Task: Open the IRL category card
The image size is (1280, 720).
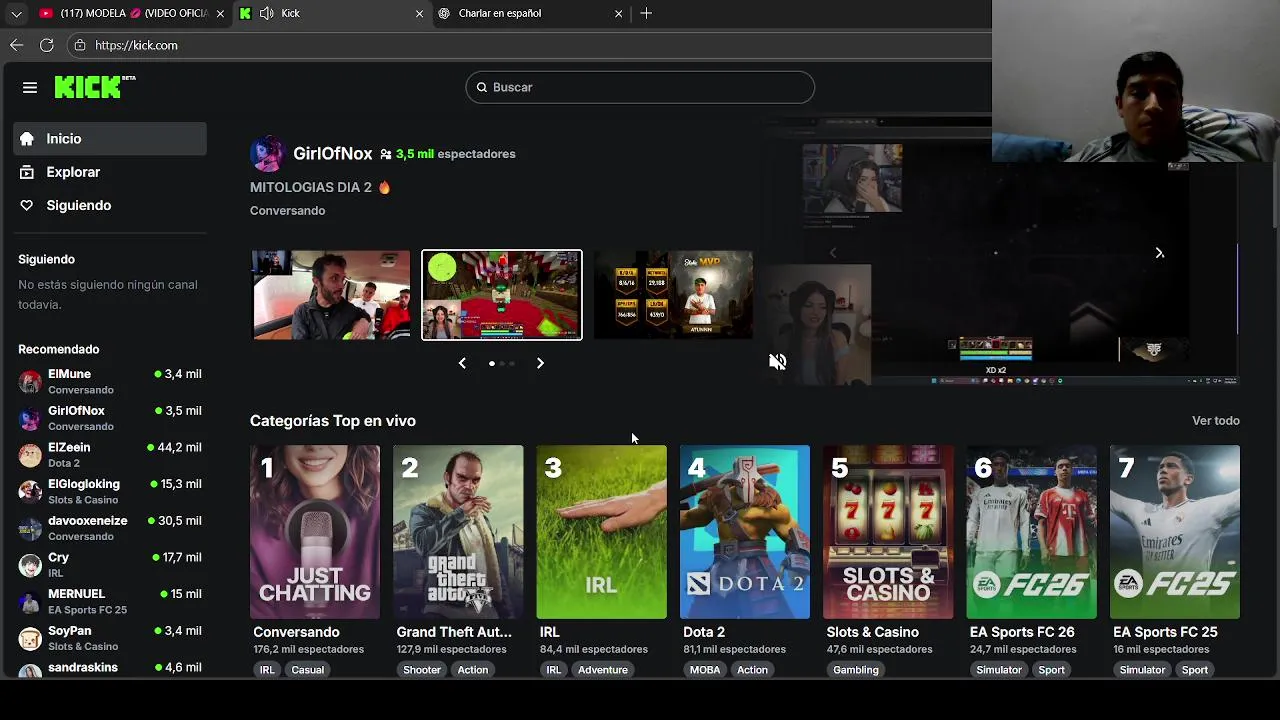Action: pyautogui.click(x=602, y=532)
